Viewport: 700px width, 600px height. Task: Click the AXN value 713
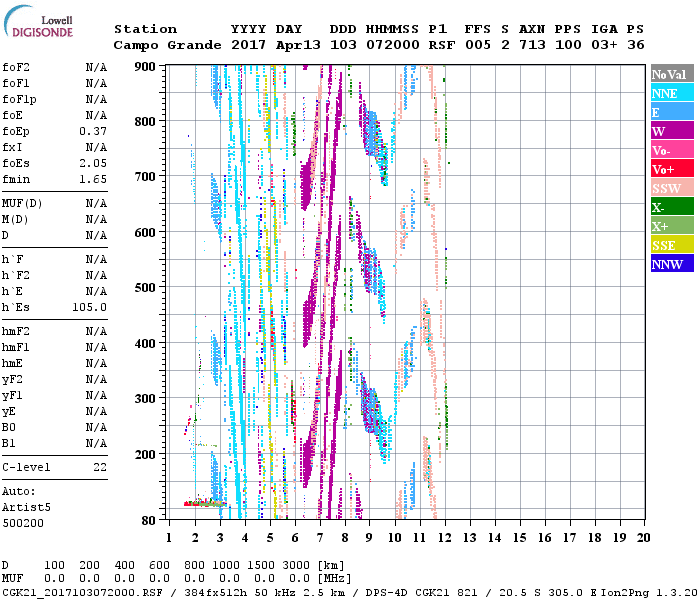(x=532, y=45)
